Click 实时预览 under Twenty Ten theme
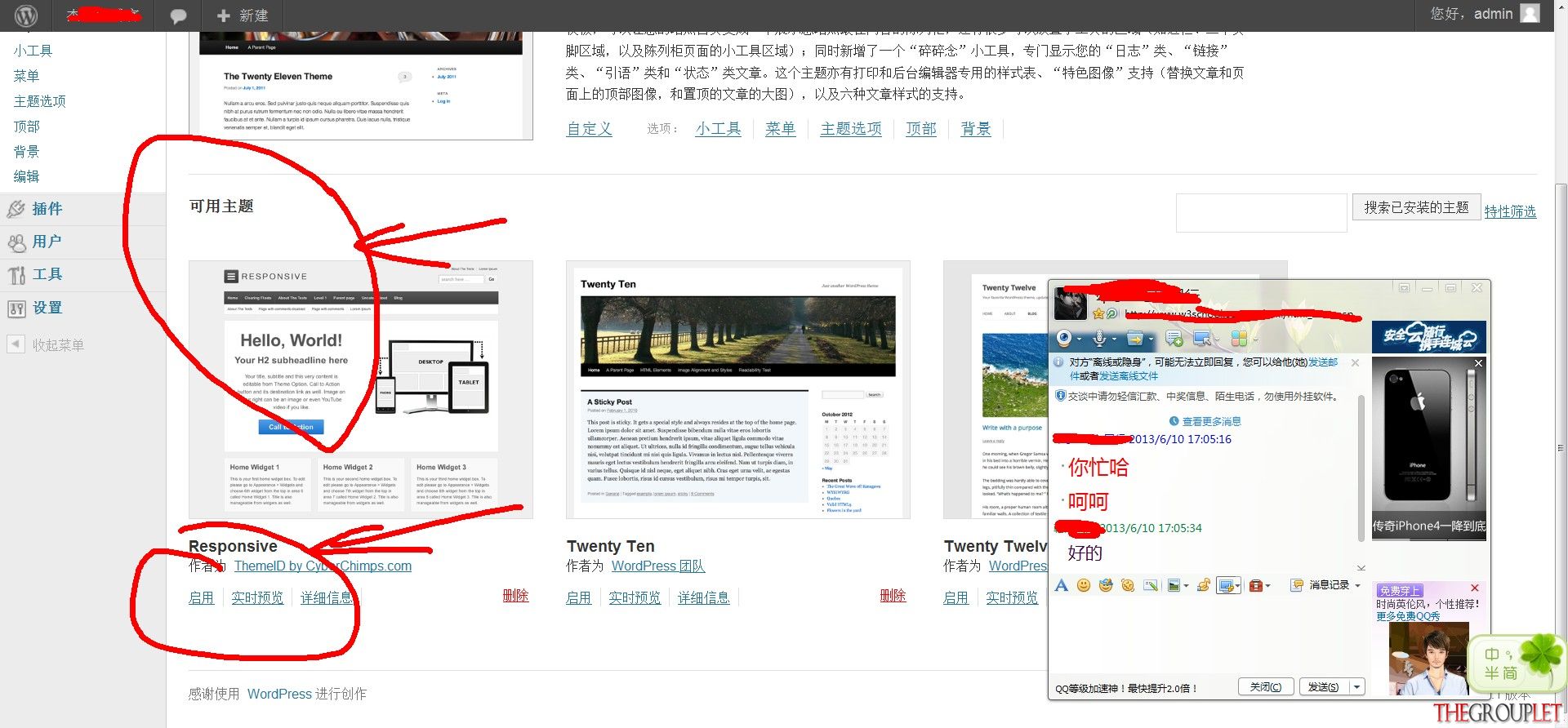This screenshot has width=1568, height=728. tap(635, 597)
